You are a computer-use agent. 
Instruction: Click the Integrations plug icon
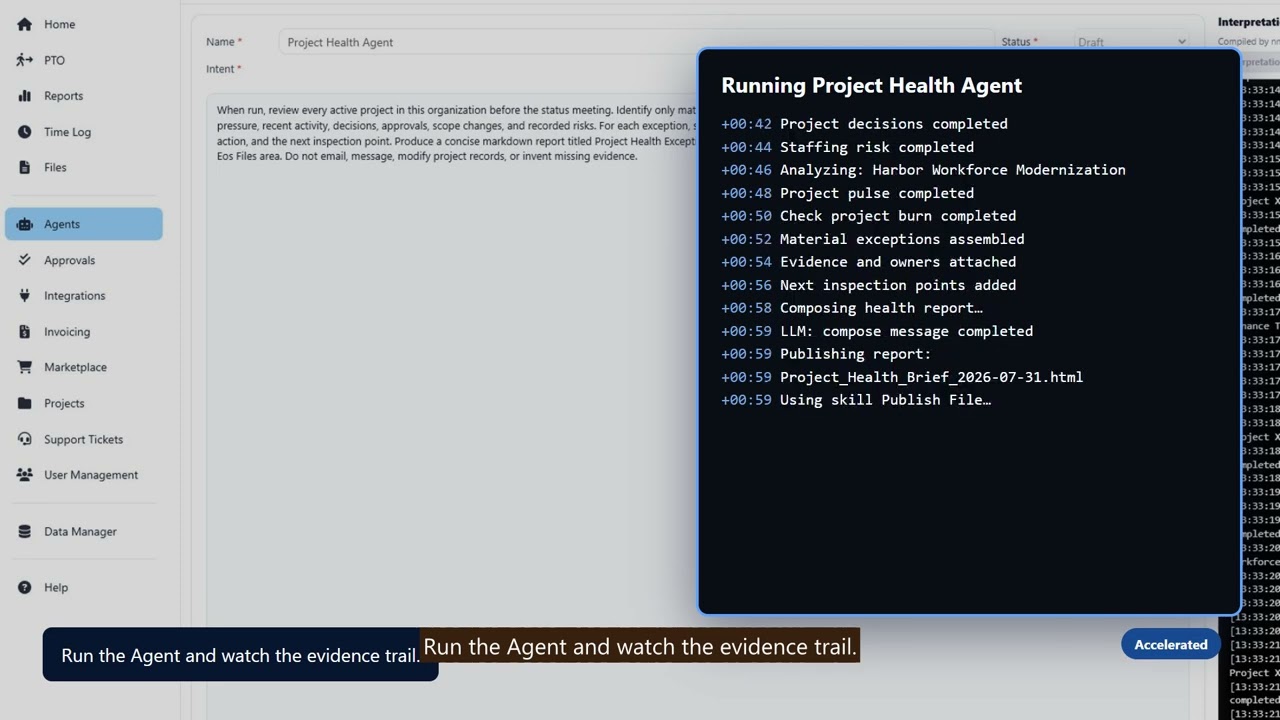coord(24,296)
